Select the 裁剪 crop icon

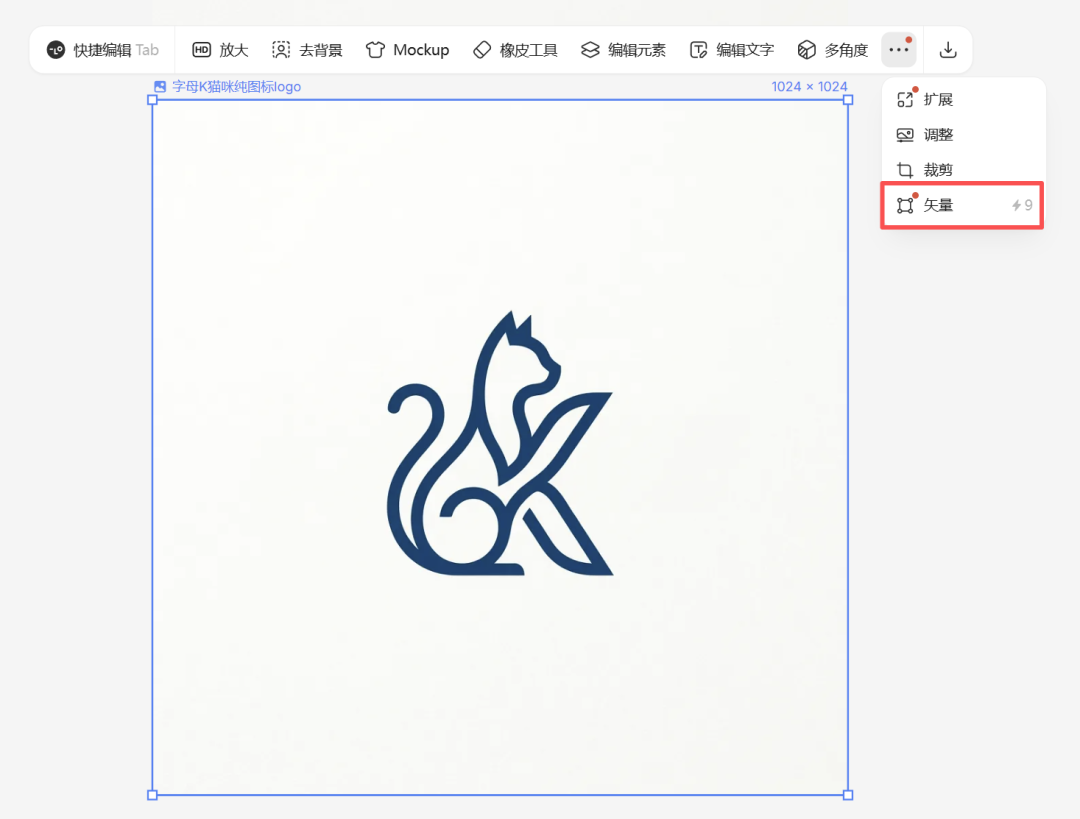(x=907, y=169)
